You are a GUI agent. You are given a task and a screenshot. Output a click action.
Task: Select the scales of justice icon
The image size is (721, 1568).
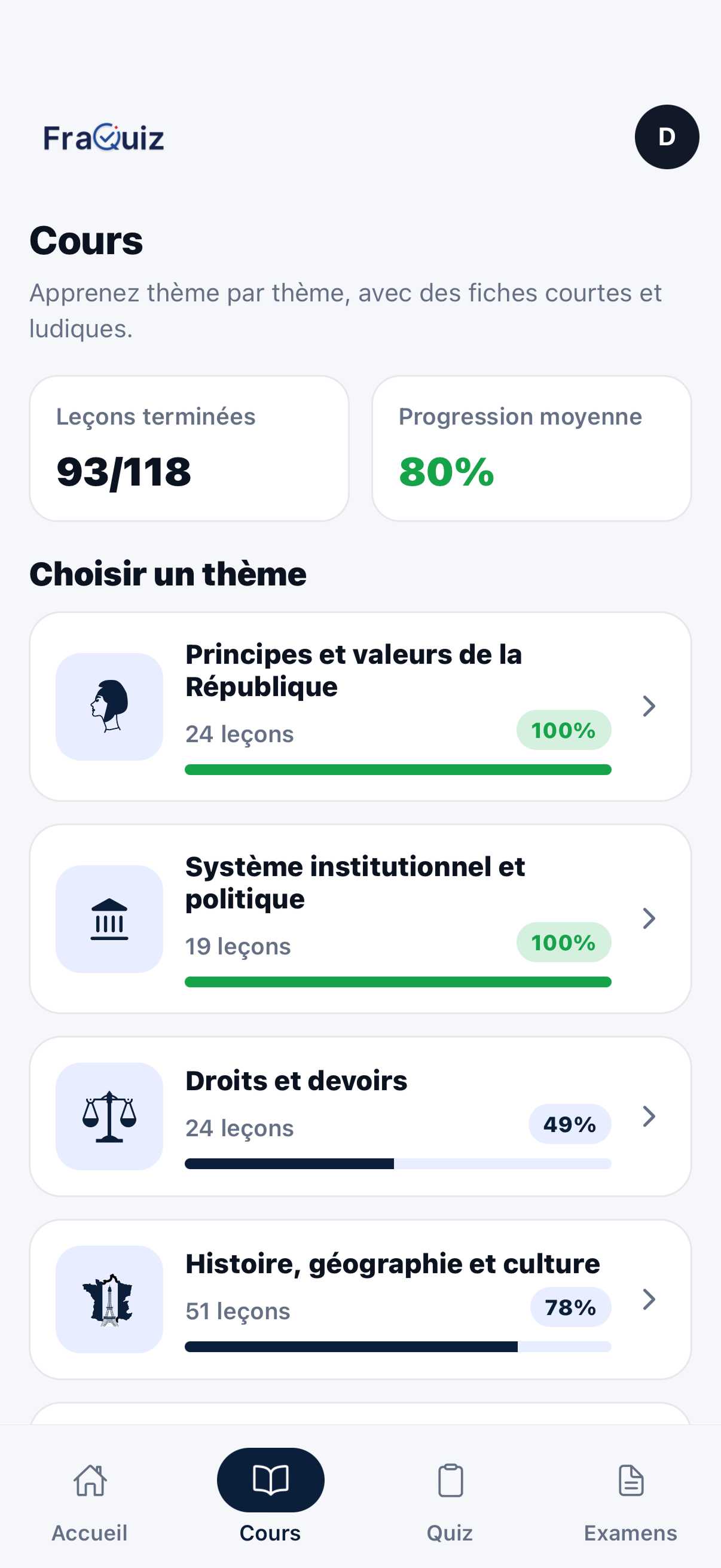pos(109,1116)
